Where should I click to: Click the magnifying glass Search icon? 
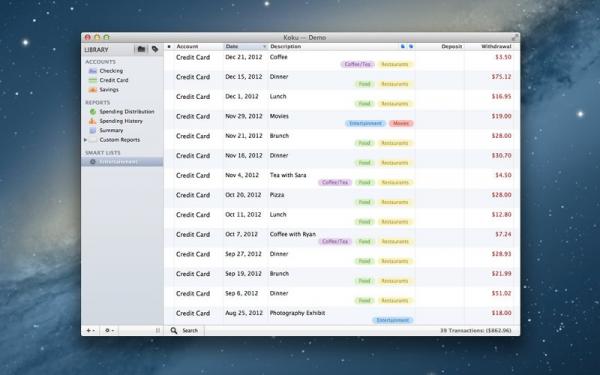[x=174, y=331]
